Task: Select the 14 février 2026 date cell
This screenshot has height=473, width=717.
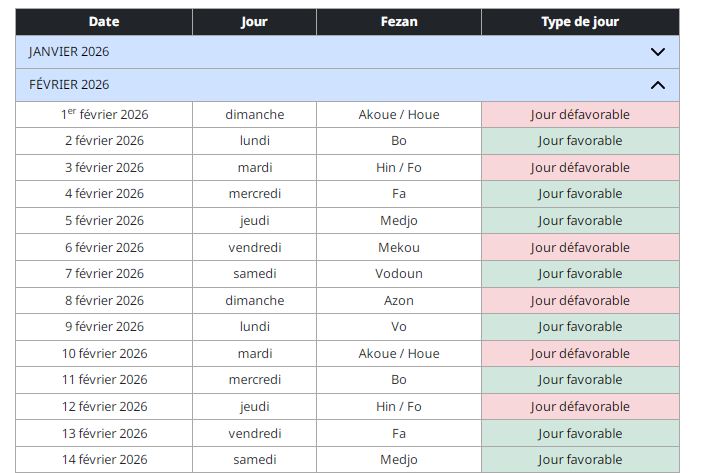Action: pyautogui.click(x=104, y=460)
